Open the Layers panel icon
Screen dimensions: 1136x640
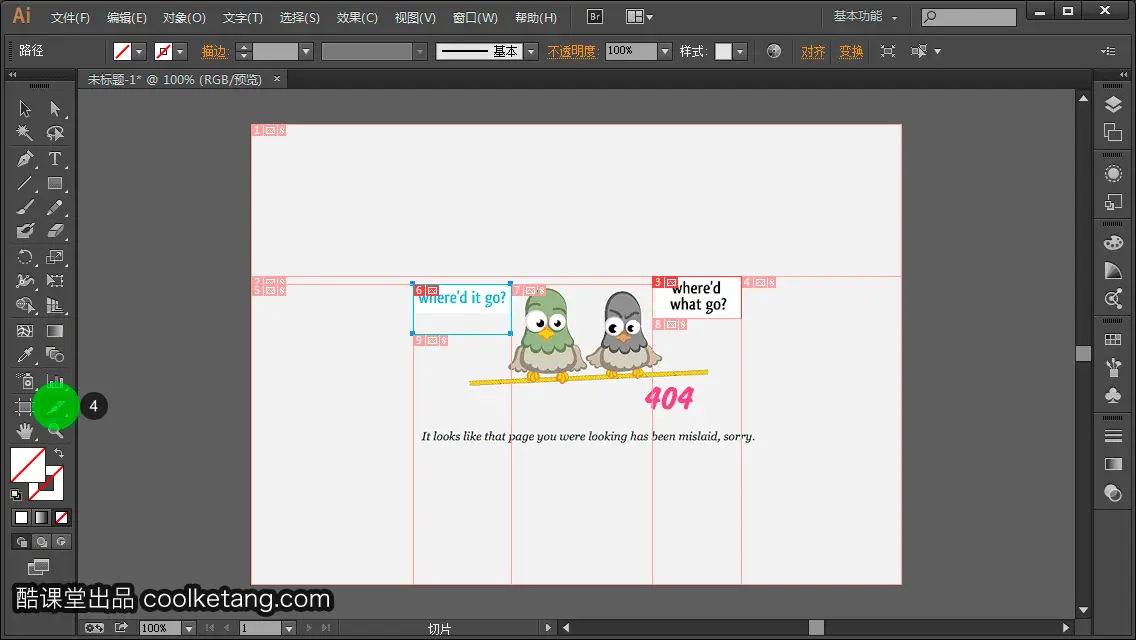(x=1113, y=105)
